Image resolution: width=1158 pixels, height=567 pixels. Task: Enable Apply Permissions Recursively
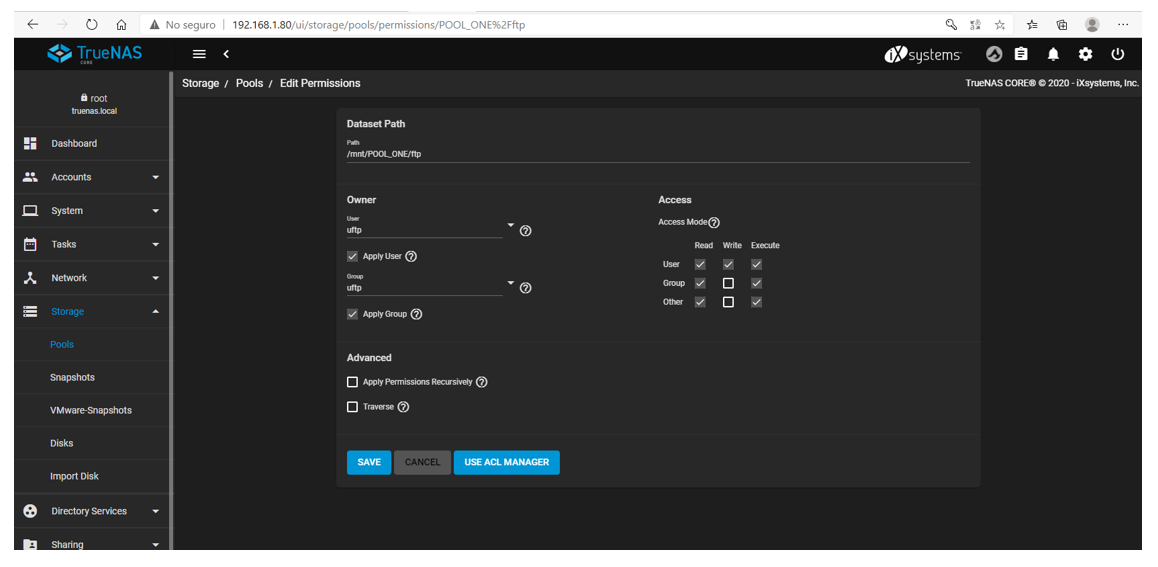[352, 382]
